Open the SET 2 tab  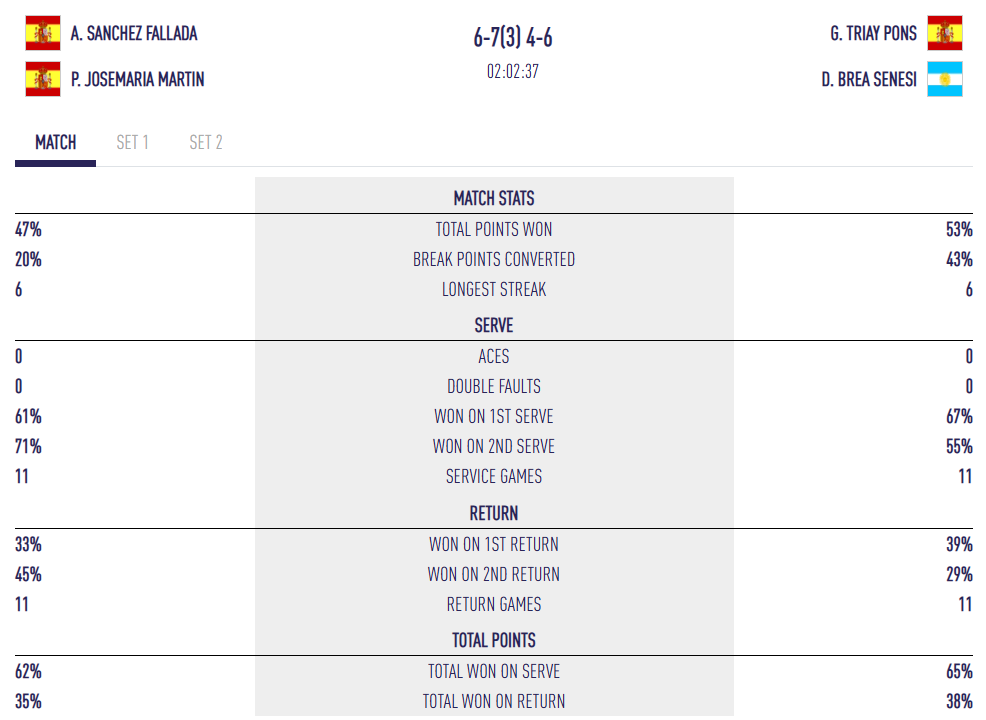206,142
